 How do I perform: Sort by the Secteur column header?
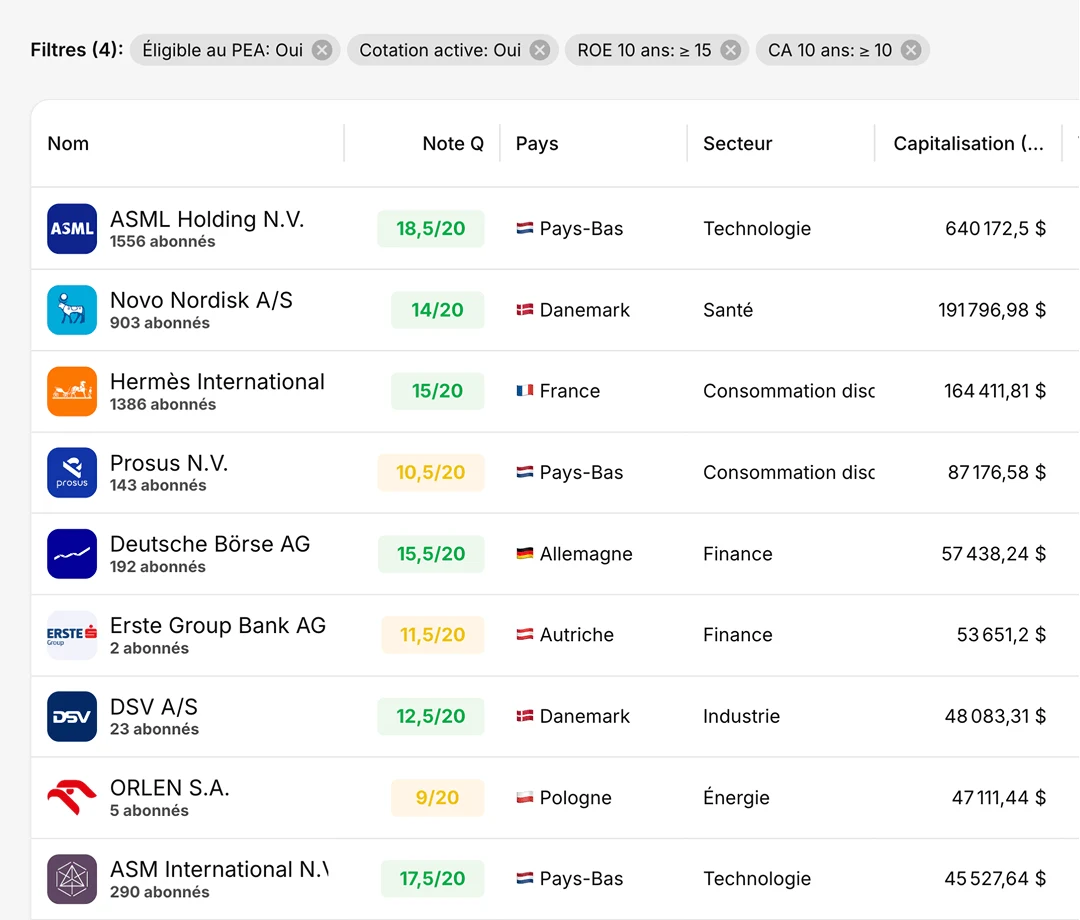click(x=738, y=143)
